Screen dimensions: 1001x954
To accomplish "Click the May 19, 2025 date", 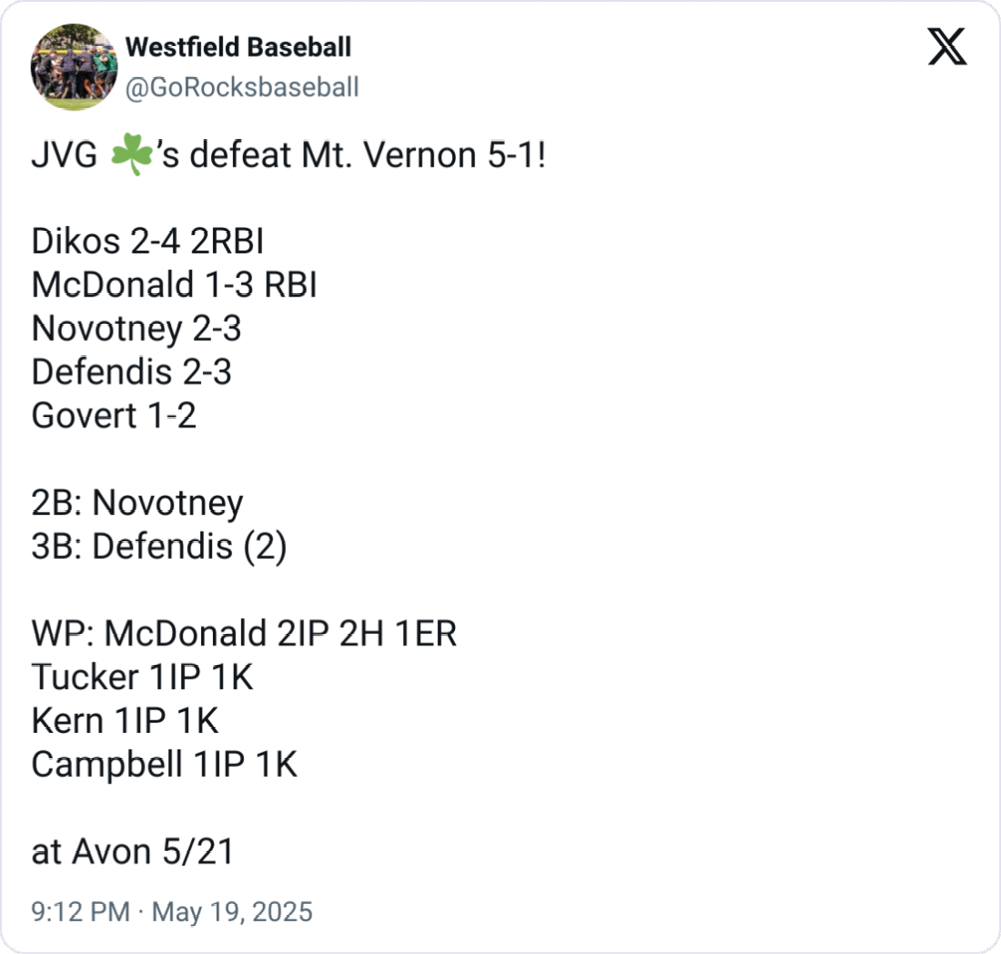I will [x=232, y=912].
